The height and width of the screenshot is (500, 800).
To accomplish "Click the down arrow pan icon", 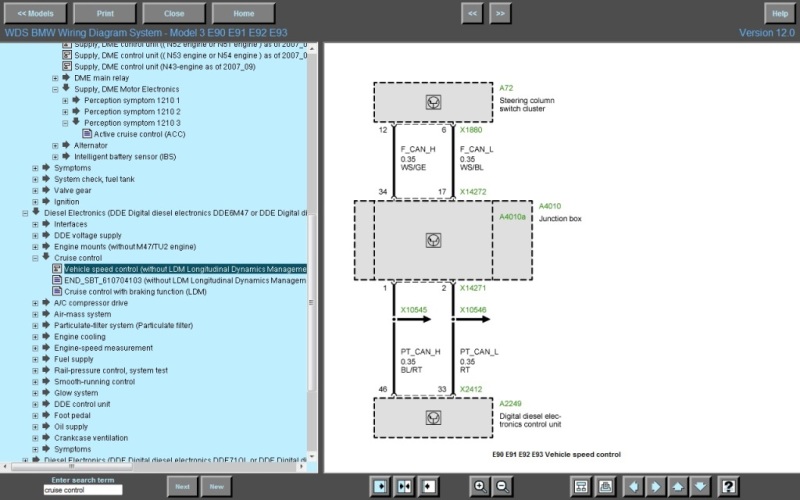I will 700,486.
